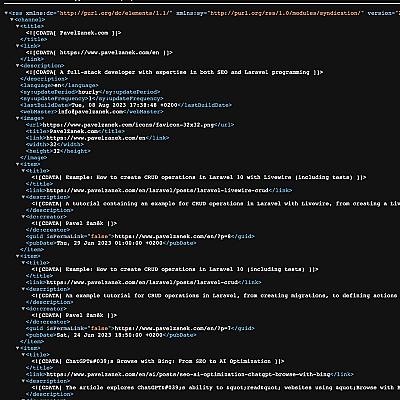This screenshot has width=400, height=400.
Task: Collapse the channel description about full-stack developer
Action: tap(17, 66)
